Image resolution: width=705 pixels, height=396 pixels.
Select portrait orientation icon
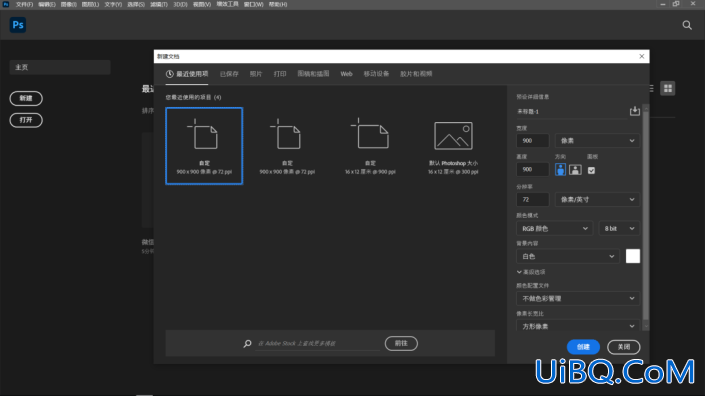[560, 170]
